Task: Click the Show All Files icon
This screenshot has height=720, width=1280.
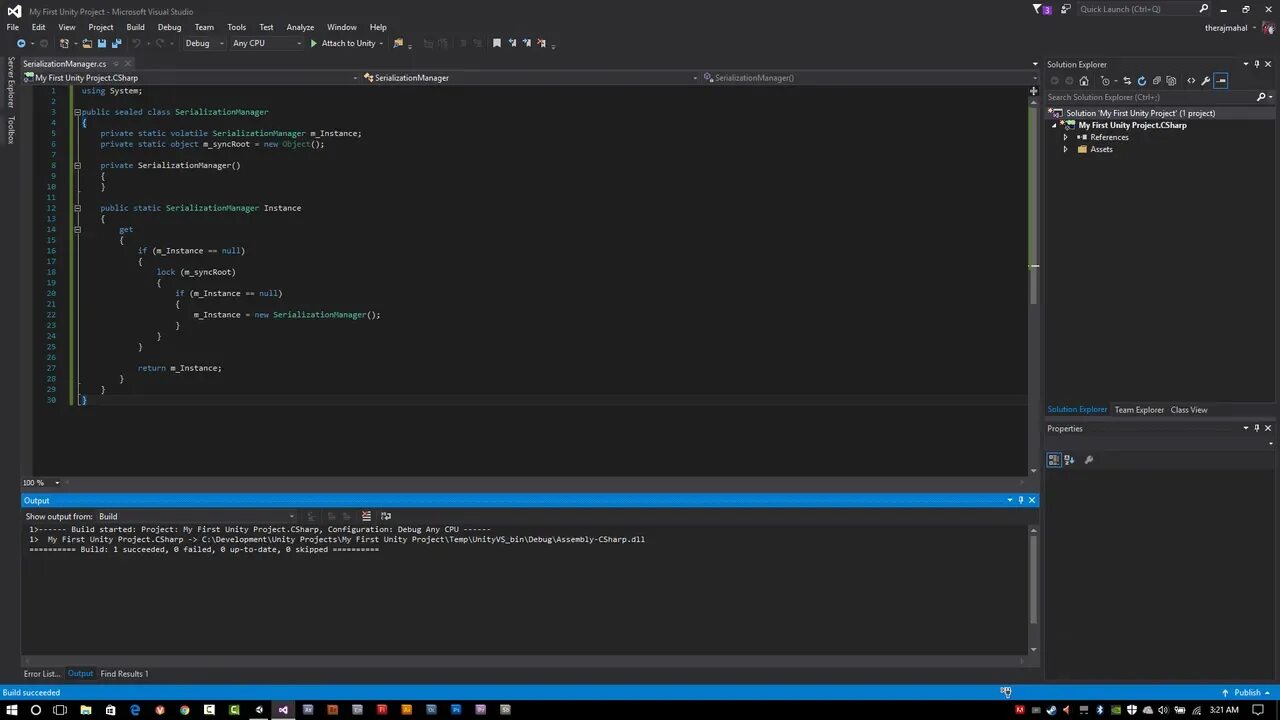Action: (x=1171, y=81)
